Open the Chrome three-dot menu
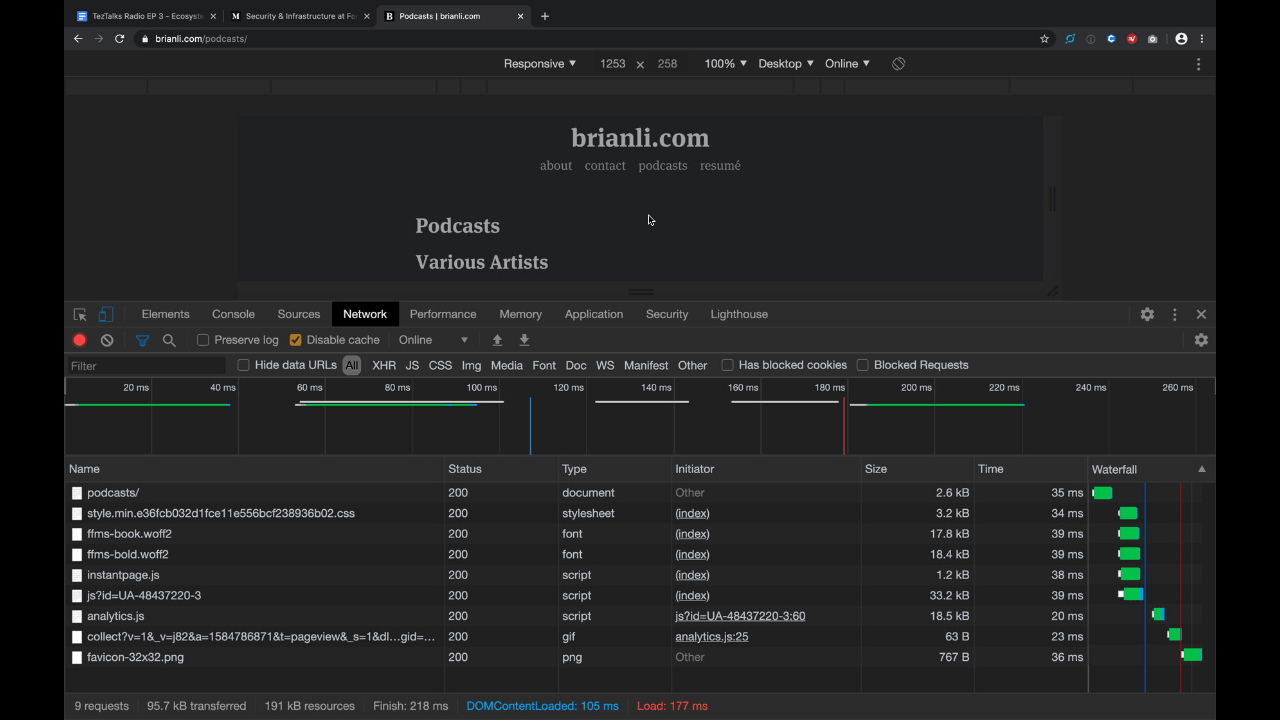1280x720 pixels. coord(1202,39)
